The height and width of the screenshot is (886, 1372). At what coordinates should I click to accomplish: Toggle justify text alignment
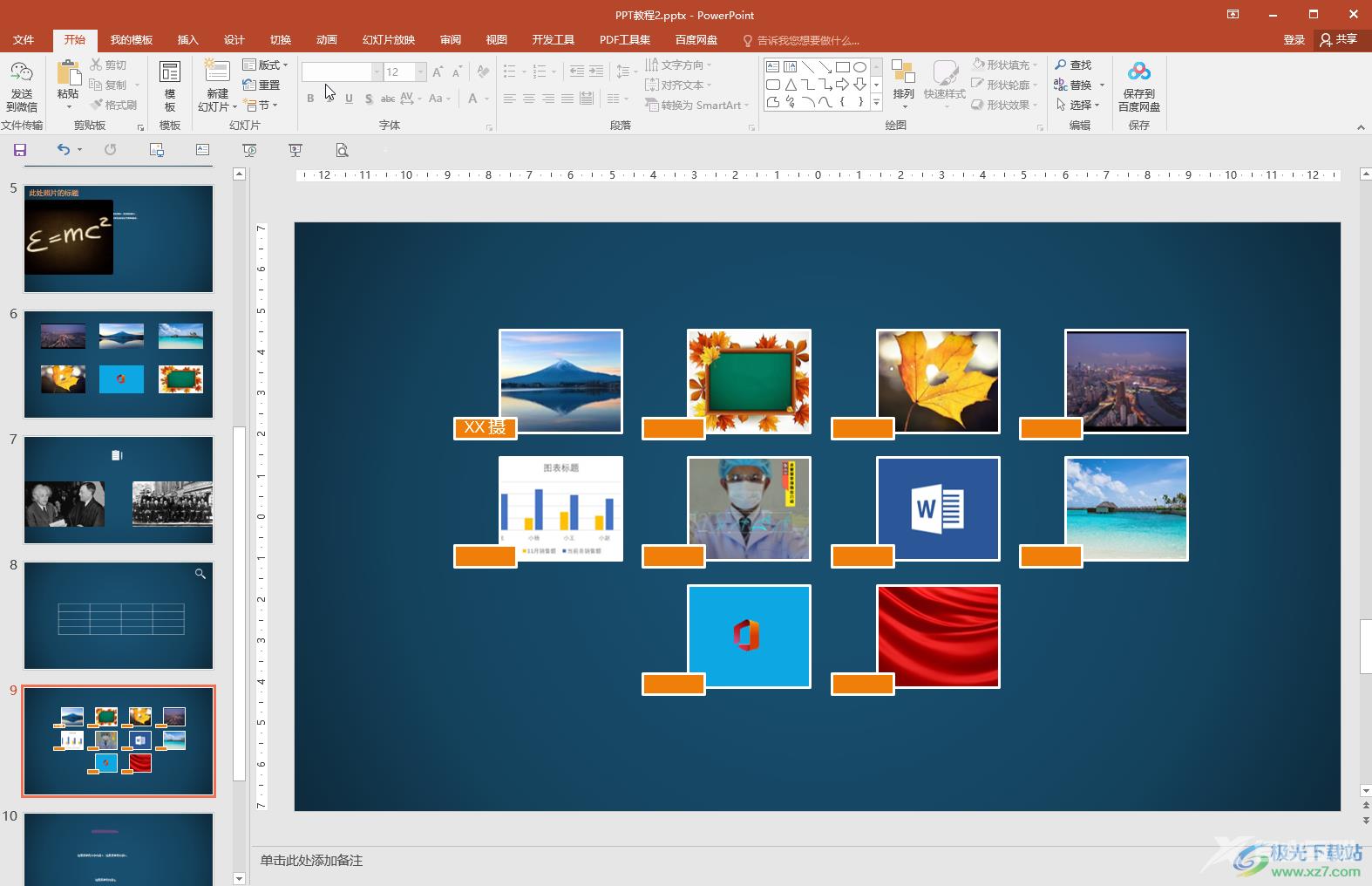click(567, 99)
